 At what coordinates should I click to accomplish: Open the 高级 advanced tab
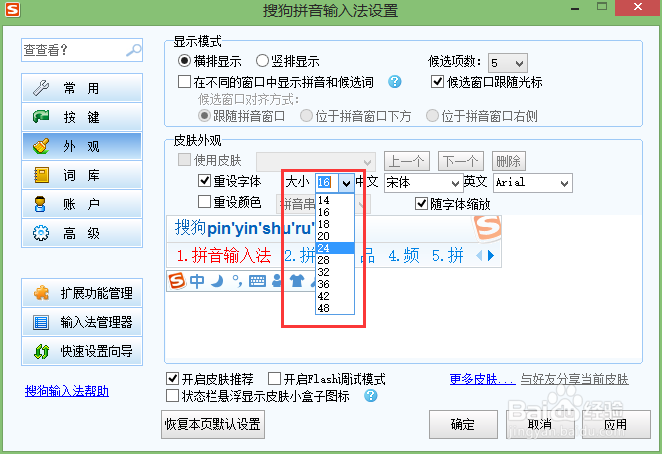[x=82, y=233]
